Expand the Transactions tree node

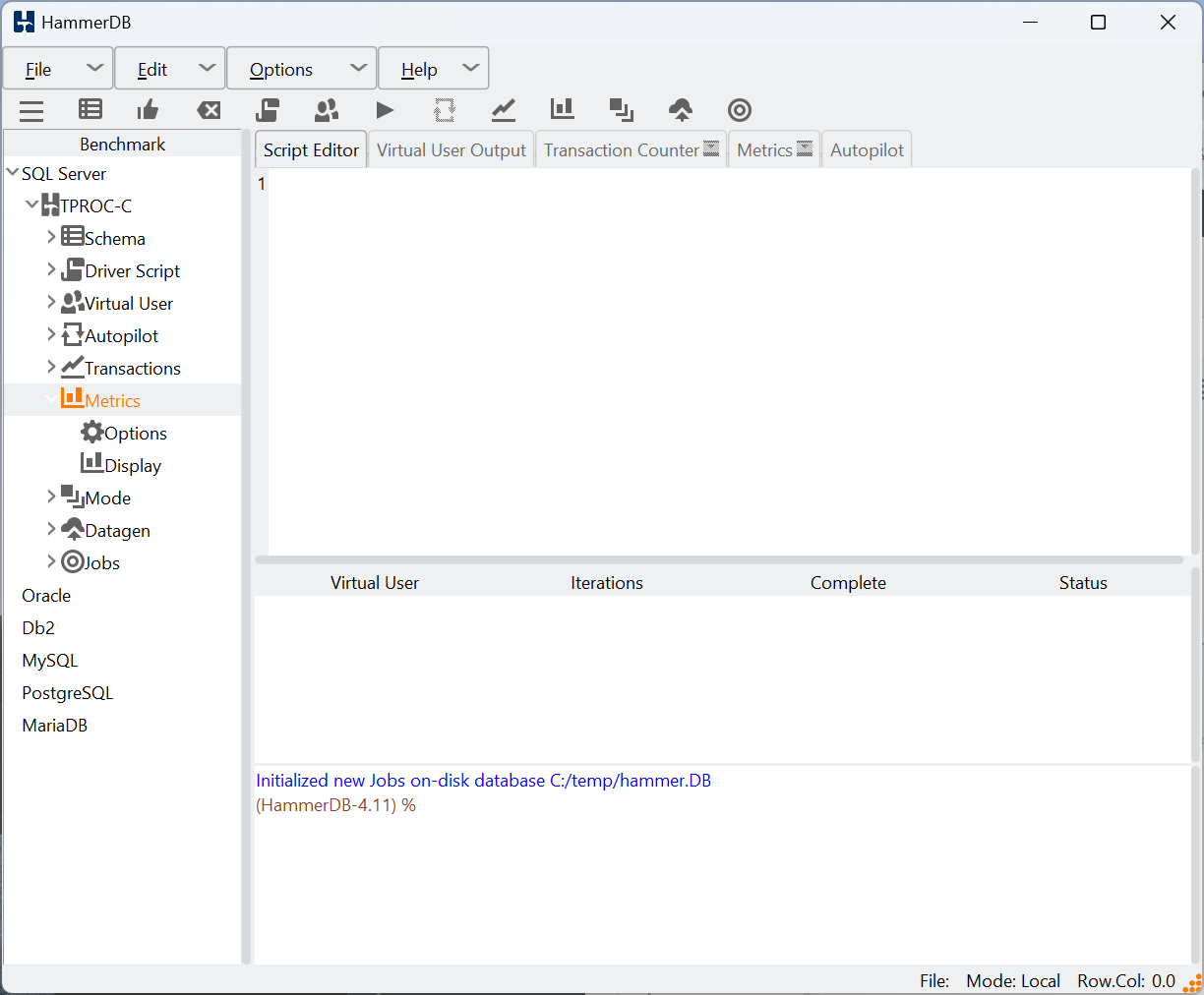click(51, 367)
